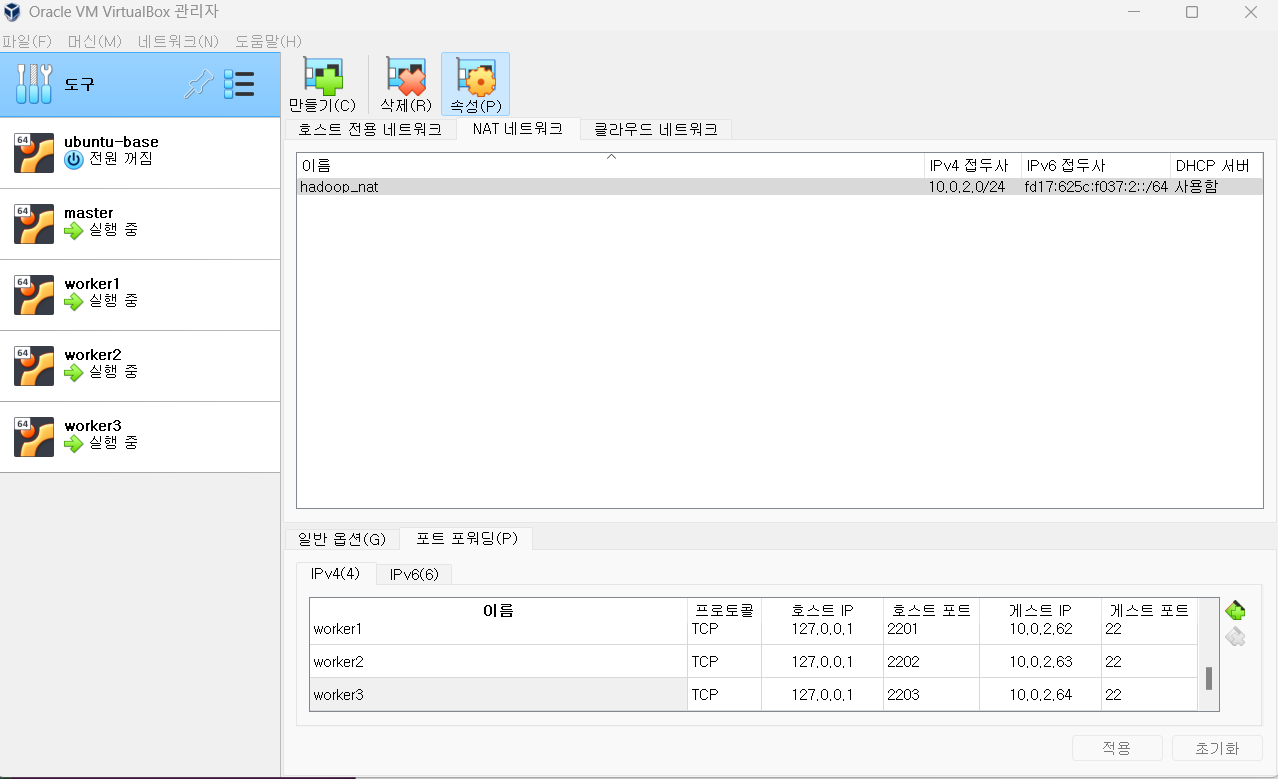1278x779 pixels.
Task: Click TCP protocol cell of worker2 rule
Action: click(x=724, y=661)
